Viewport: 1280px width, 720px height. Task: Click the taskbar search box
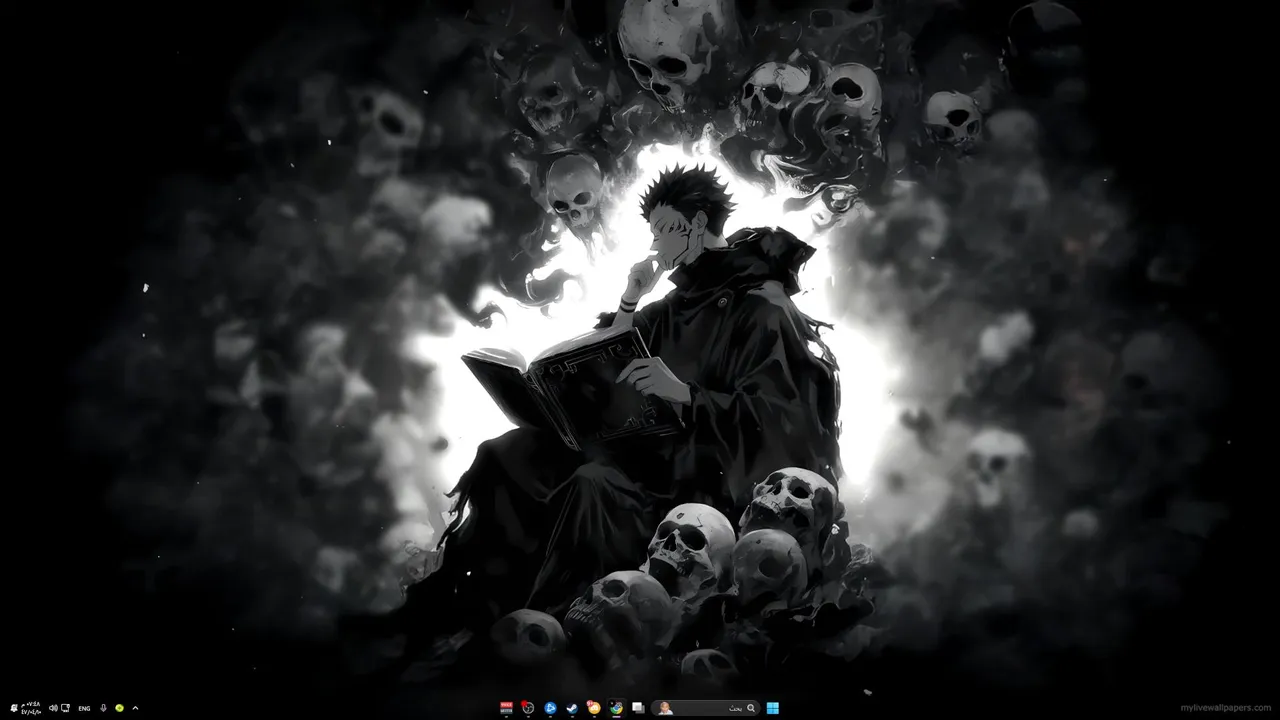705,708
